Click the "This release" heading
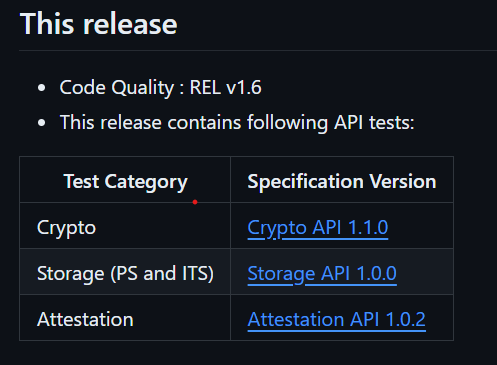Image resolution: width=497 pixels, height=365 pixels. tap(99, 24)
